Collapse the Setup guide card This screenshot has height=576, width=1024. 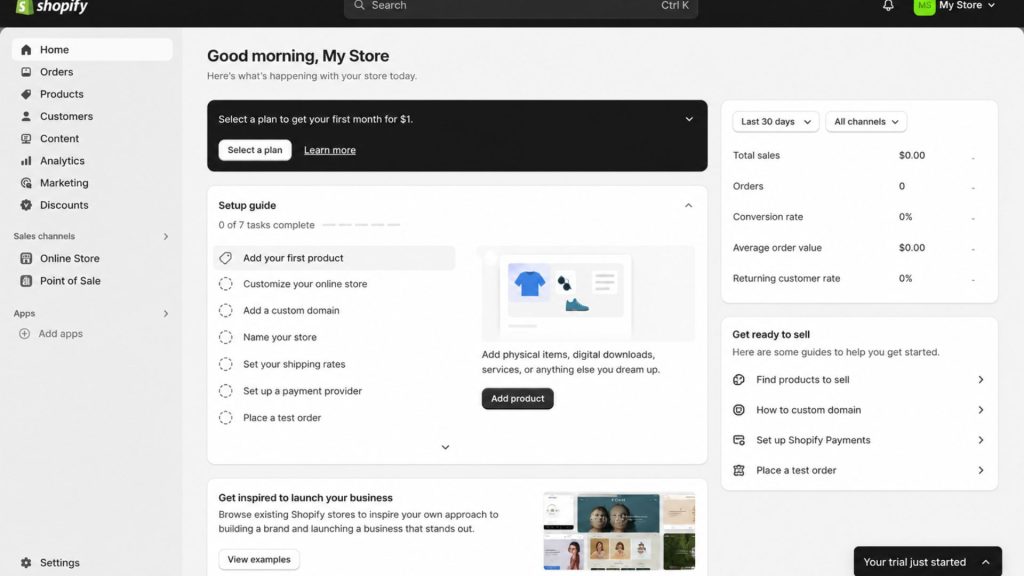(688, 205)
